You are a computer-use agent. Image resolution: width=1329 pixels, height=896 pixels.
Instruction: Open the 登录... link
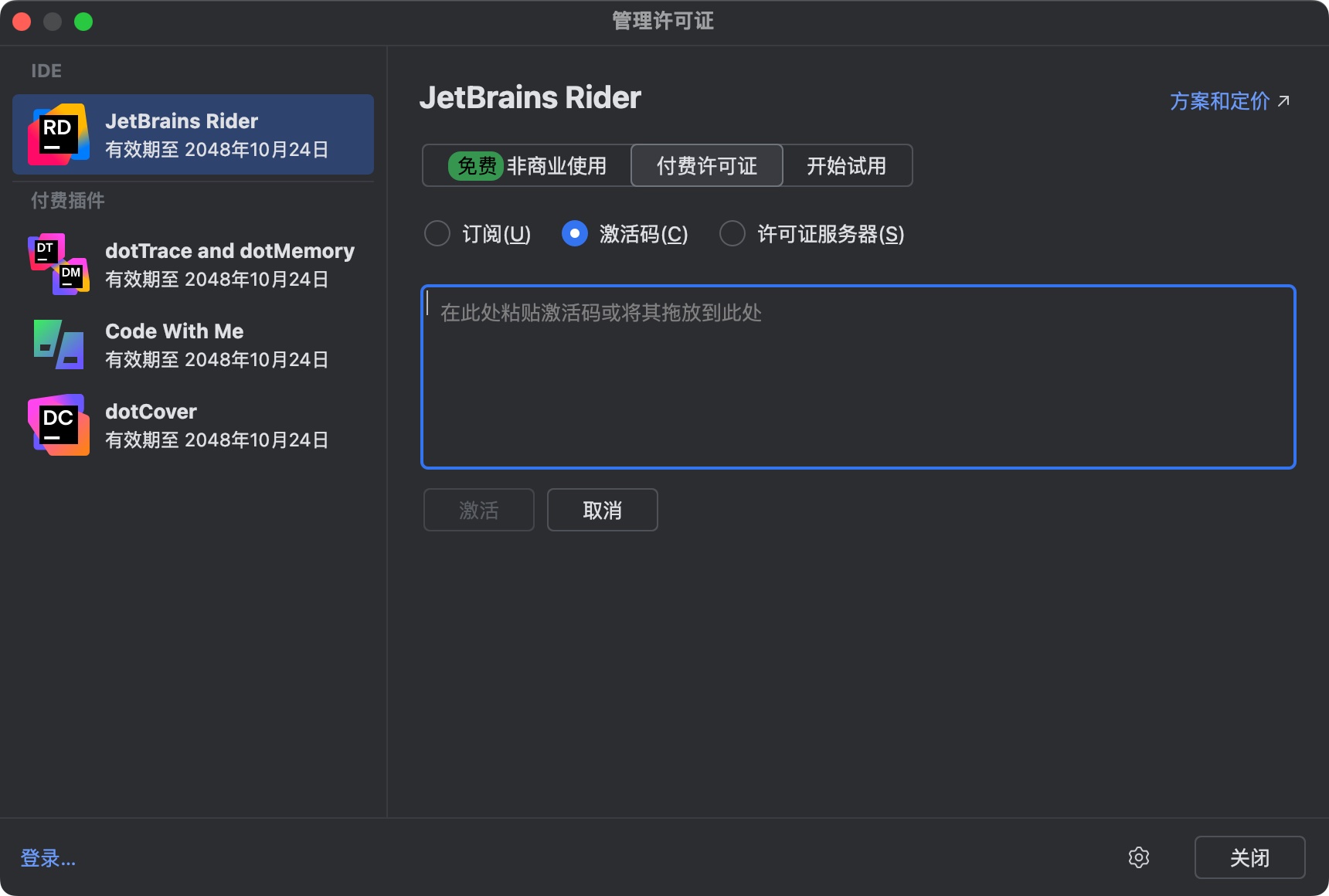click(x=48, y=858)
